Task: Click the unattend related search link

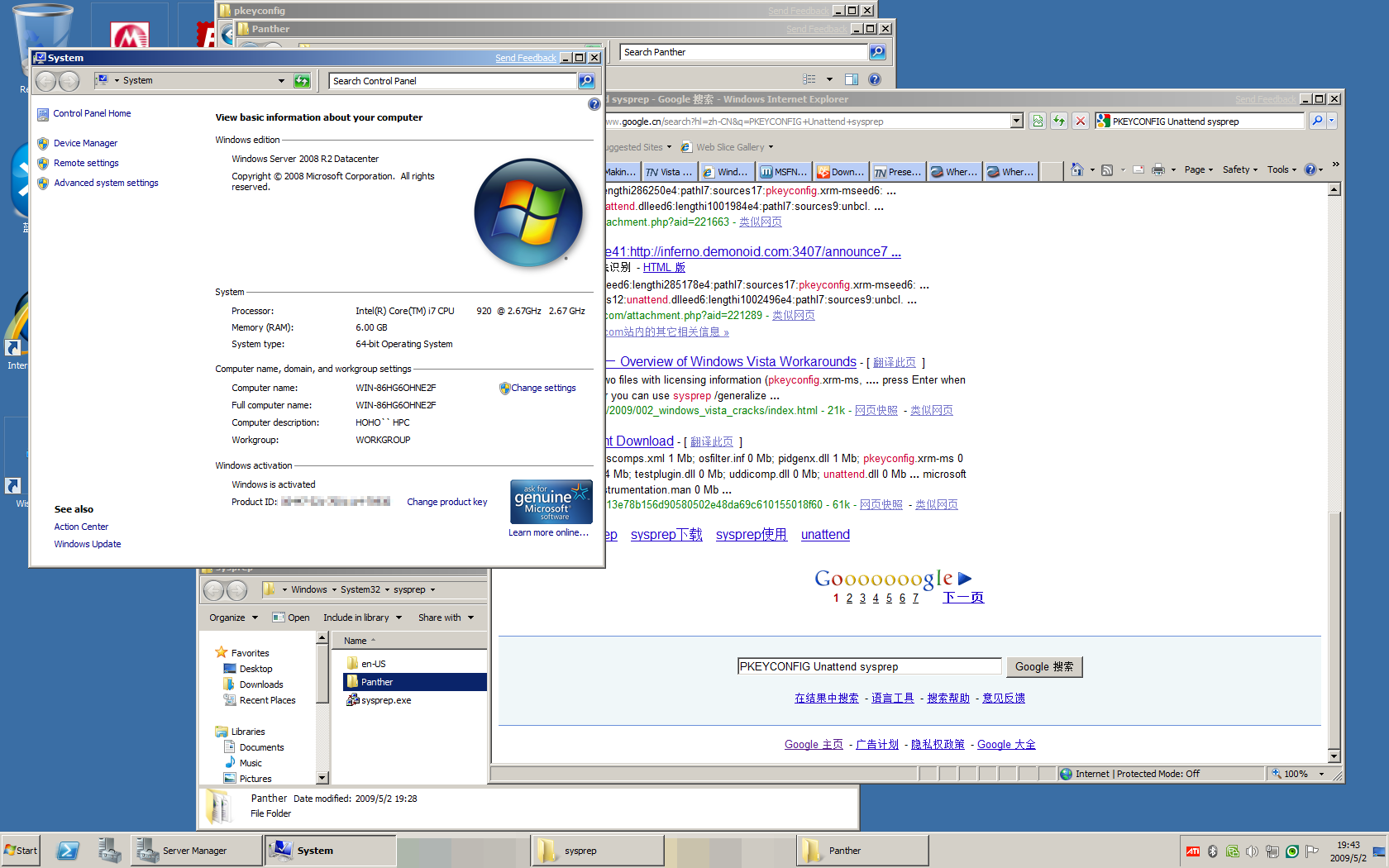Action: point(825,534)
